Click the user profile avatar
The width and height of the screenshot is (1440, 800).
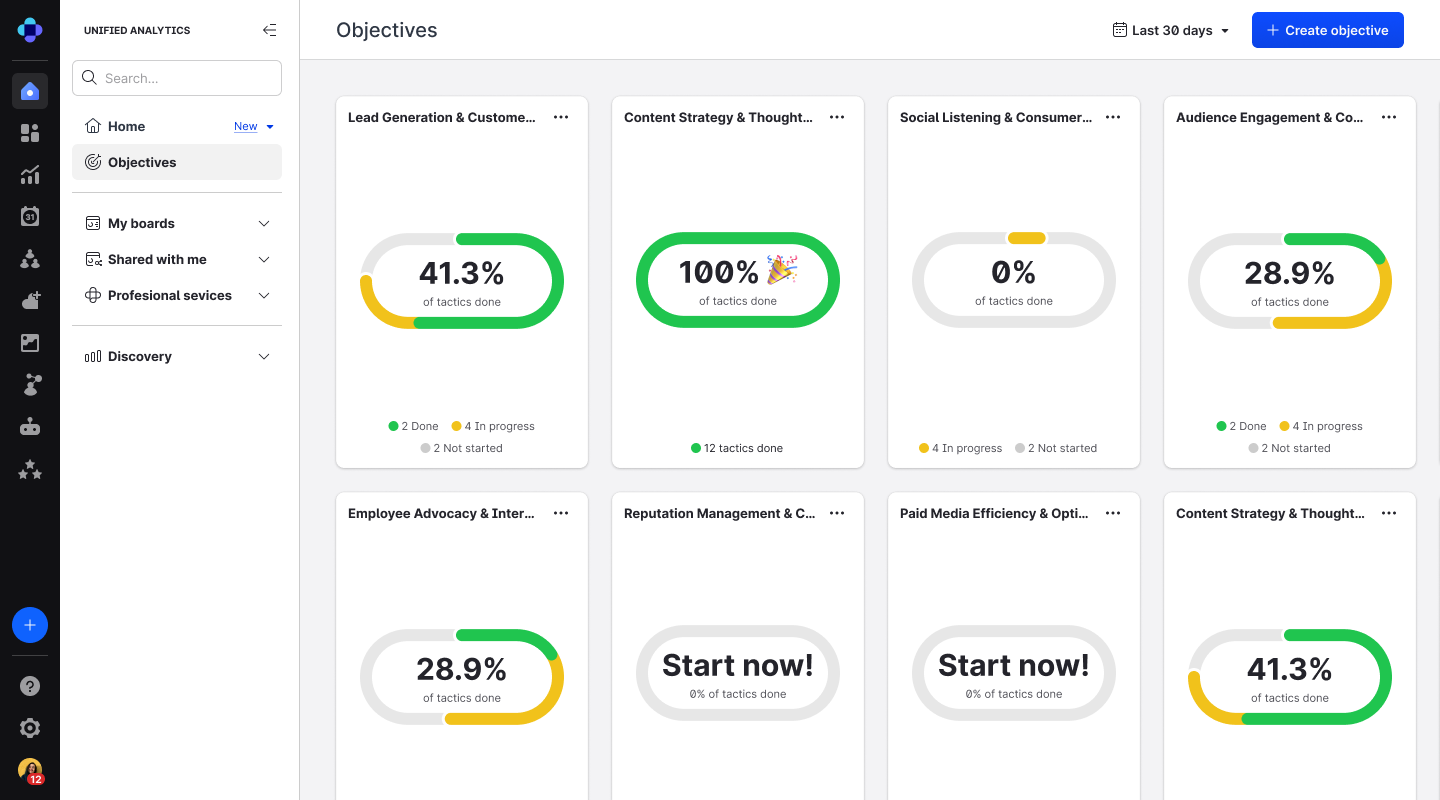pyautogui.click(x=30, y=770)
